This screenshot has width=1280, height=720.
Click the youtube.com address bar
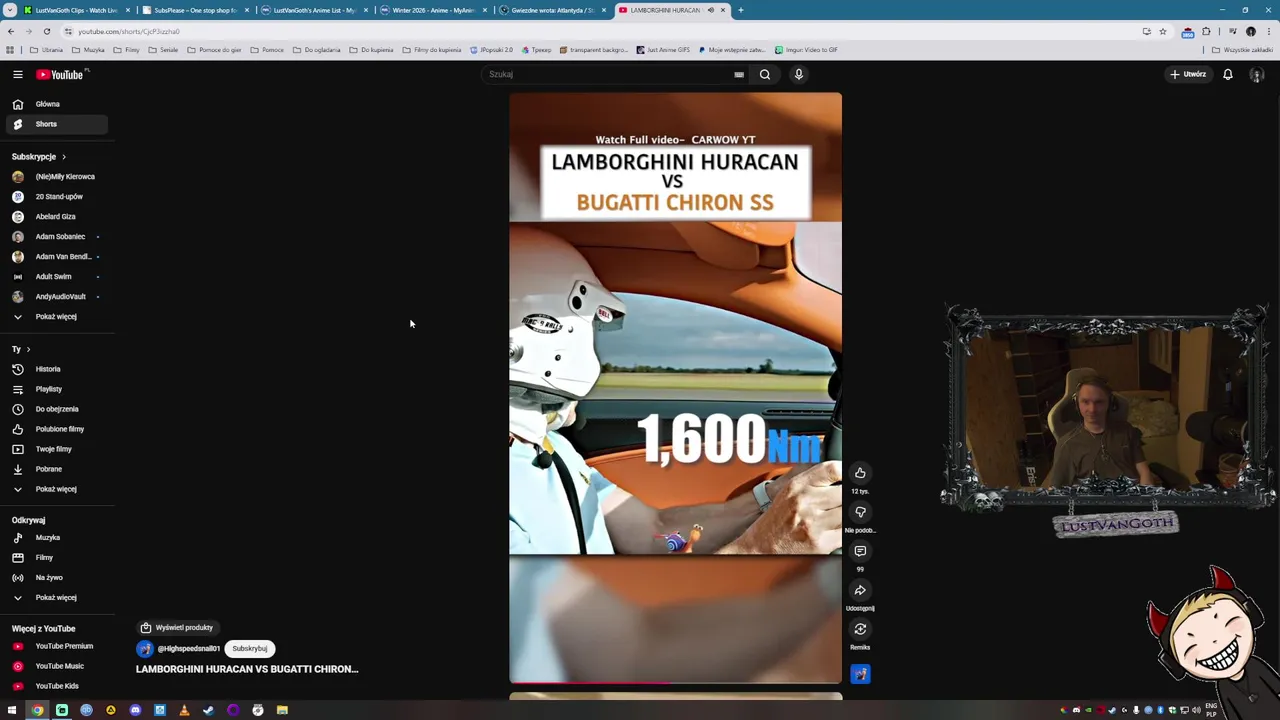(600, 31)
